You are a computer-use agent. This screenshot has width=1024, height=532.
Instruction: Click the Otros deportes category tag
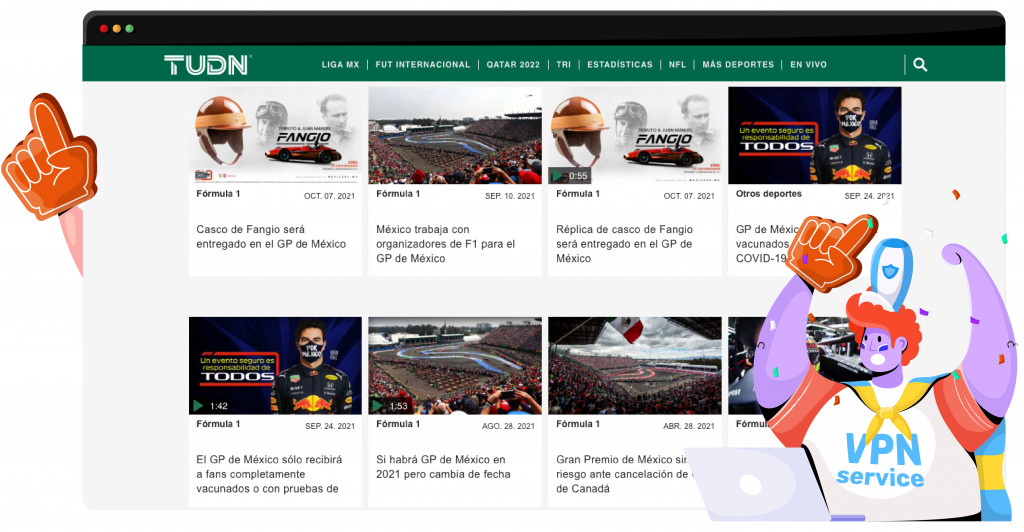click(769, 194)
